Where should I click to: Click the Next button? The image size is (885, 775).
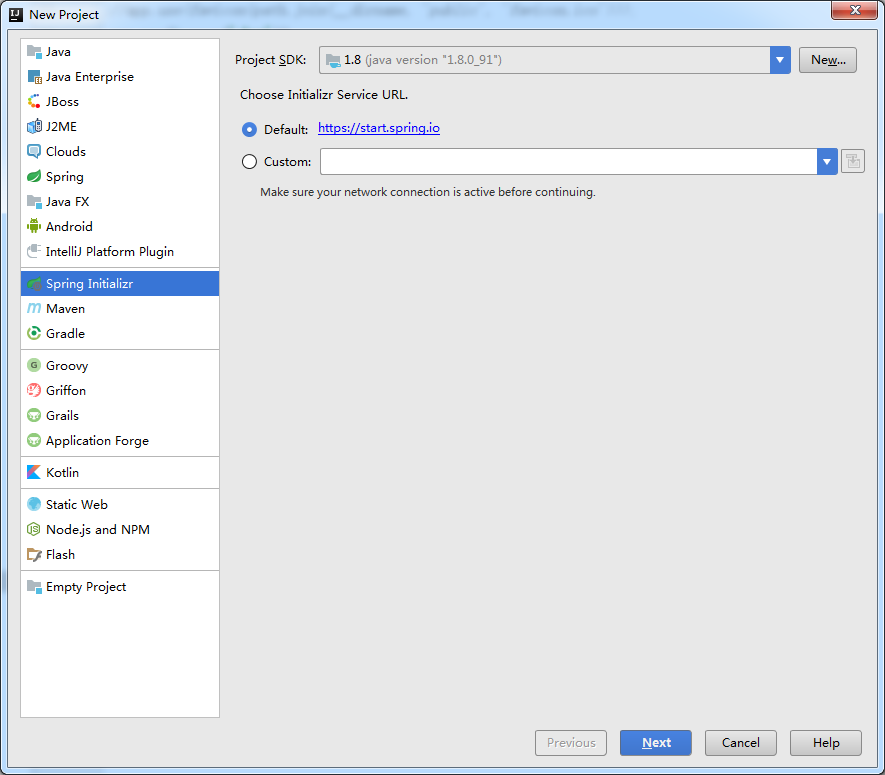[x=655, y=742]
